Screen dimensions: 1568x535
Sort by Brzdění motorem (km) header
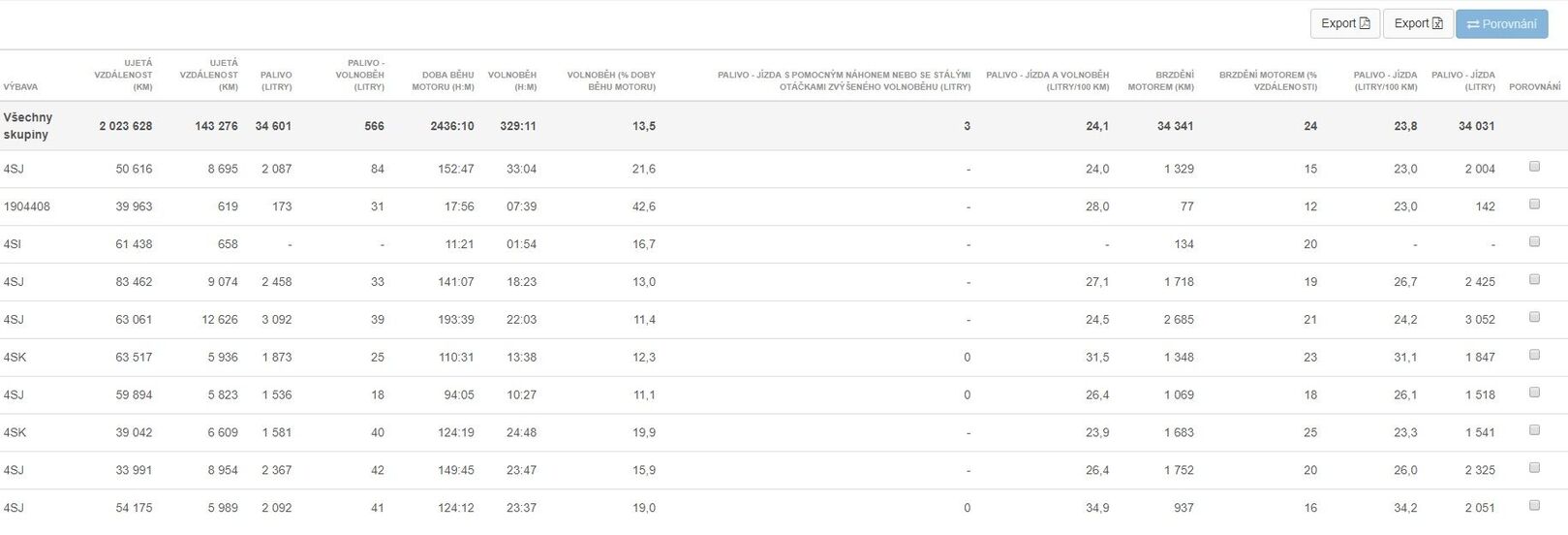pyautogui.click(x=1160, y=80)
